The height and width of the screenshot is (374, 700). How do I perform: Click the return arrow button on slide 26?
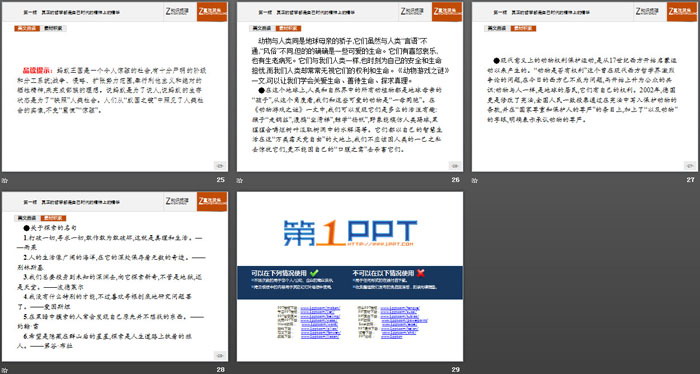click(454, 166)
